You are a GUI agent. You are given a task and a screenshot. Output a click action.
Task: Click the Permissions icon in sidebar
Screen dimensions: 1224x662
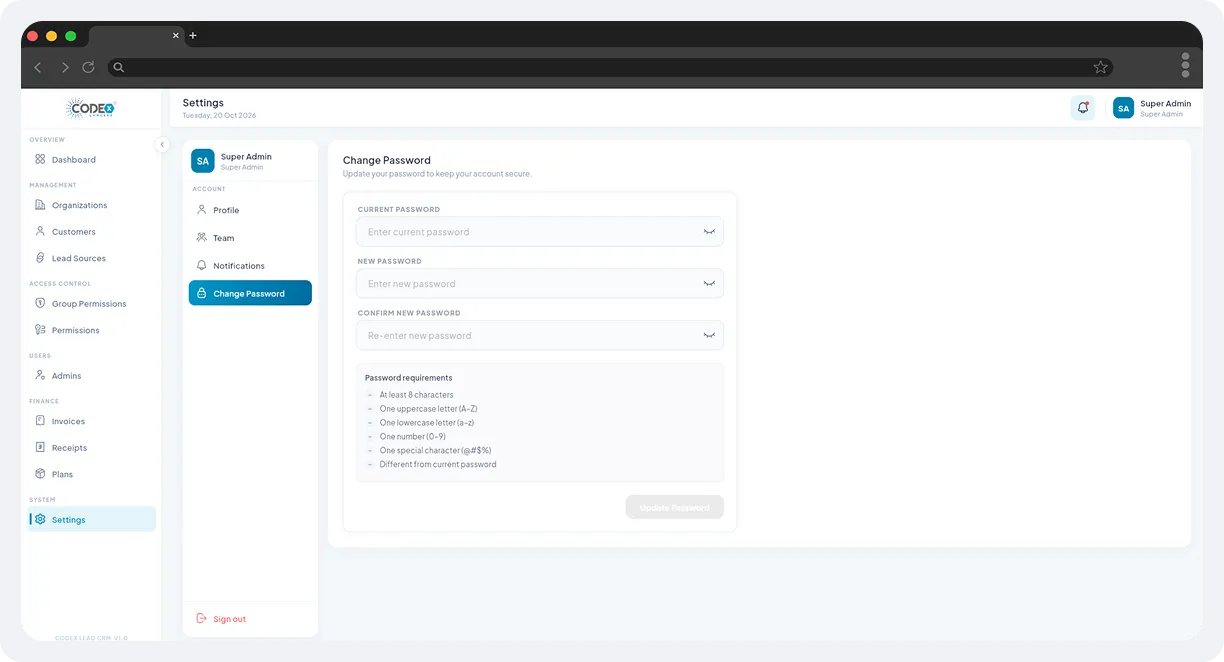click(x=40, y=329)
